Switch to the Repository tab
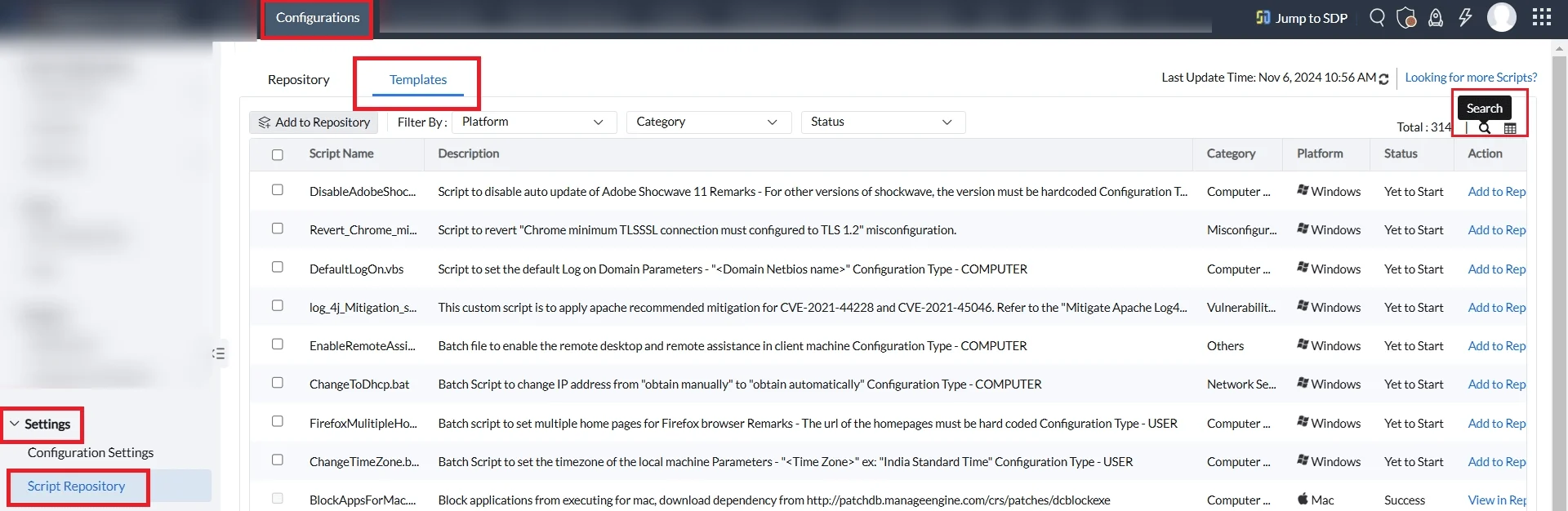 [298, 79]
